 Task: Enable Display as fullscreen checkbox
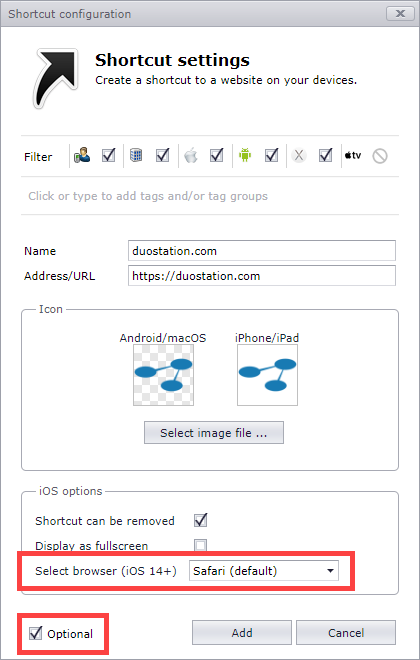[200, 546]
